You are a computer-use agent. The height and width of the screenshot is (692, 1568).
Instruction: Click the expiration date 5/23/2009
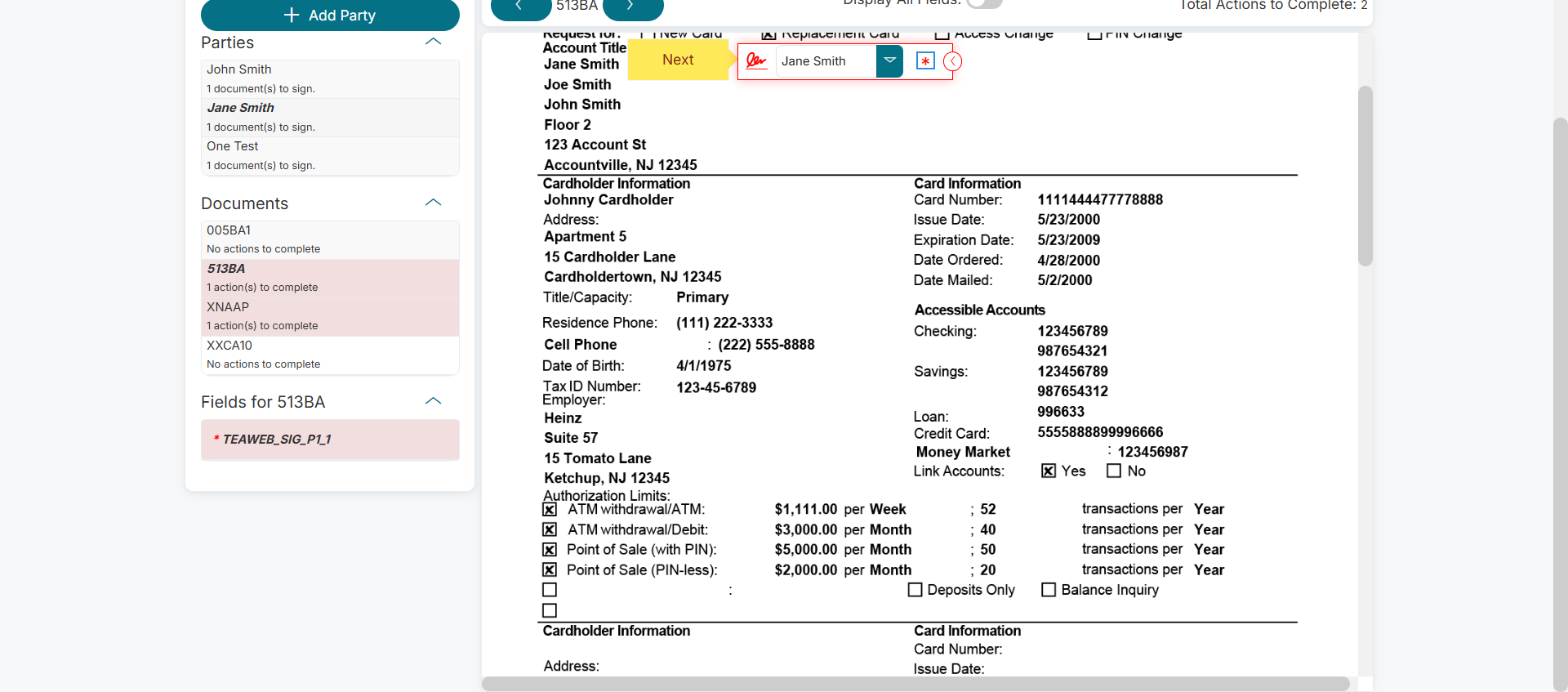point(1069,240)
